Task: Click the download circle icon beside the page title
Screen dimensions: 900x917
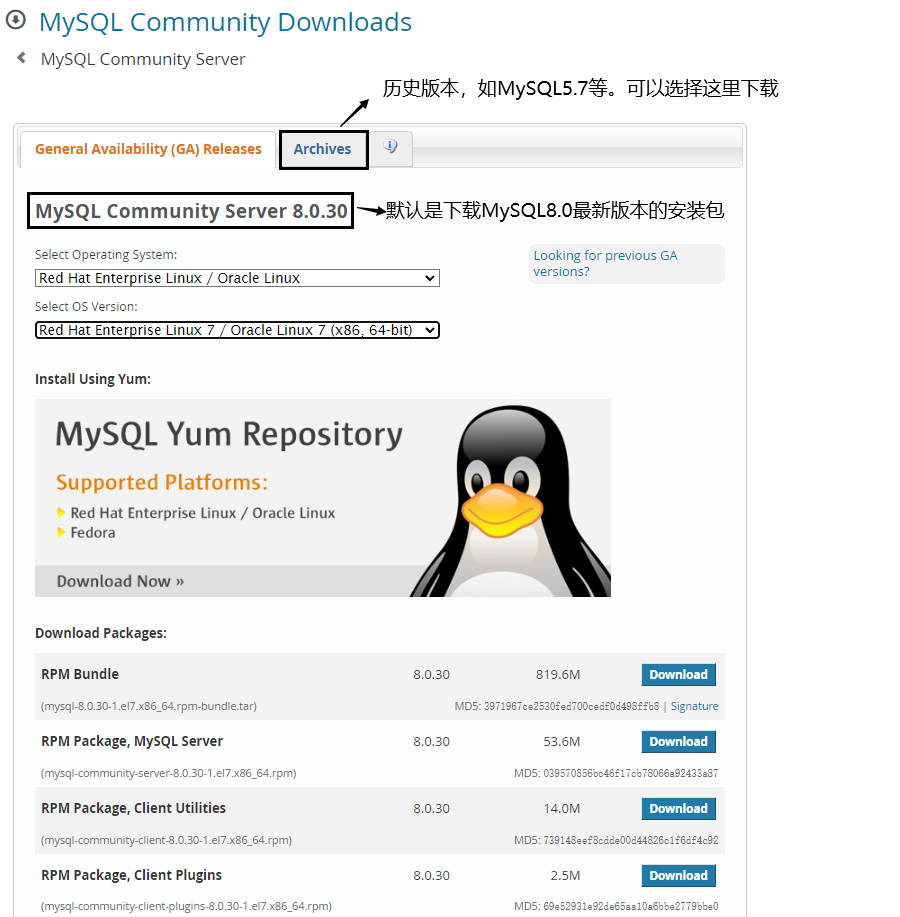Action: [x=16, y=20]
